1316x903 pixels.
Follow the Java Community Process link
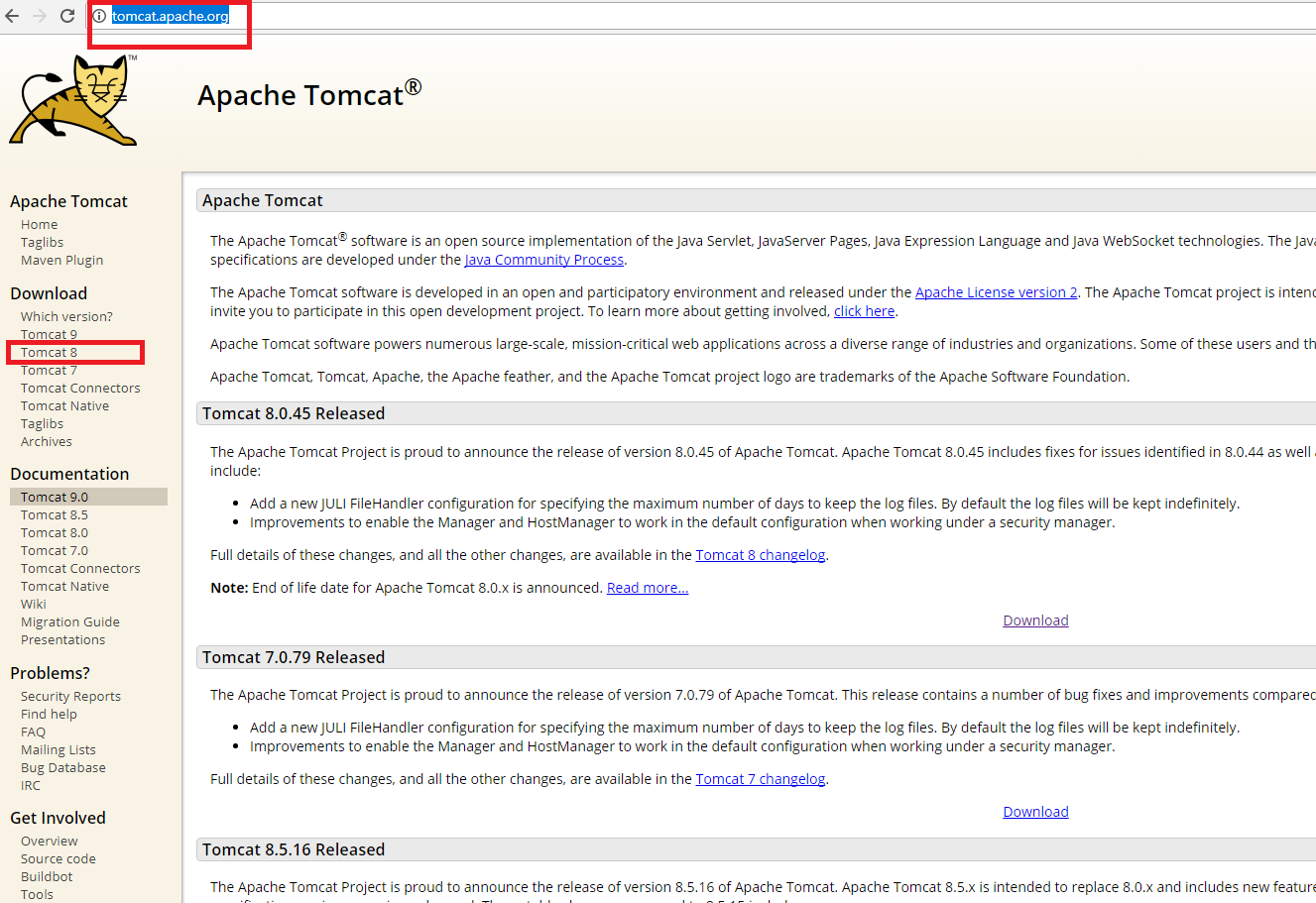click(x=544, y=260)
